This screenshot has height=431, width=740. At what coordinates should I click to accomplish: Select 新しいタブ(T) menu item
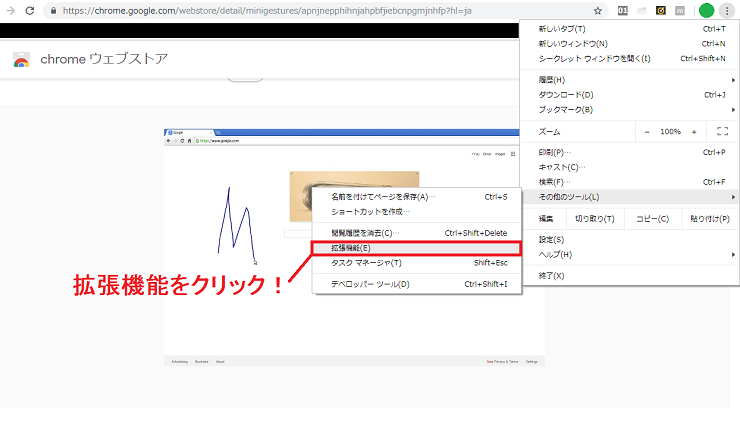tap(630, 29)
